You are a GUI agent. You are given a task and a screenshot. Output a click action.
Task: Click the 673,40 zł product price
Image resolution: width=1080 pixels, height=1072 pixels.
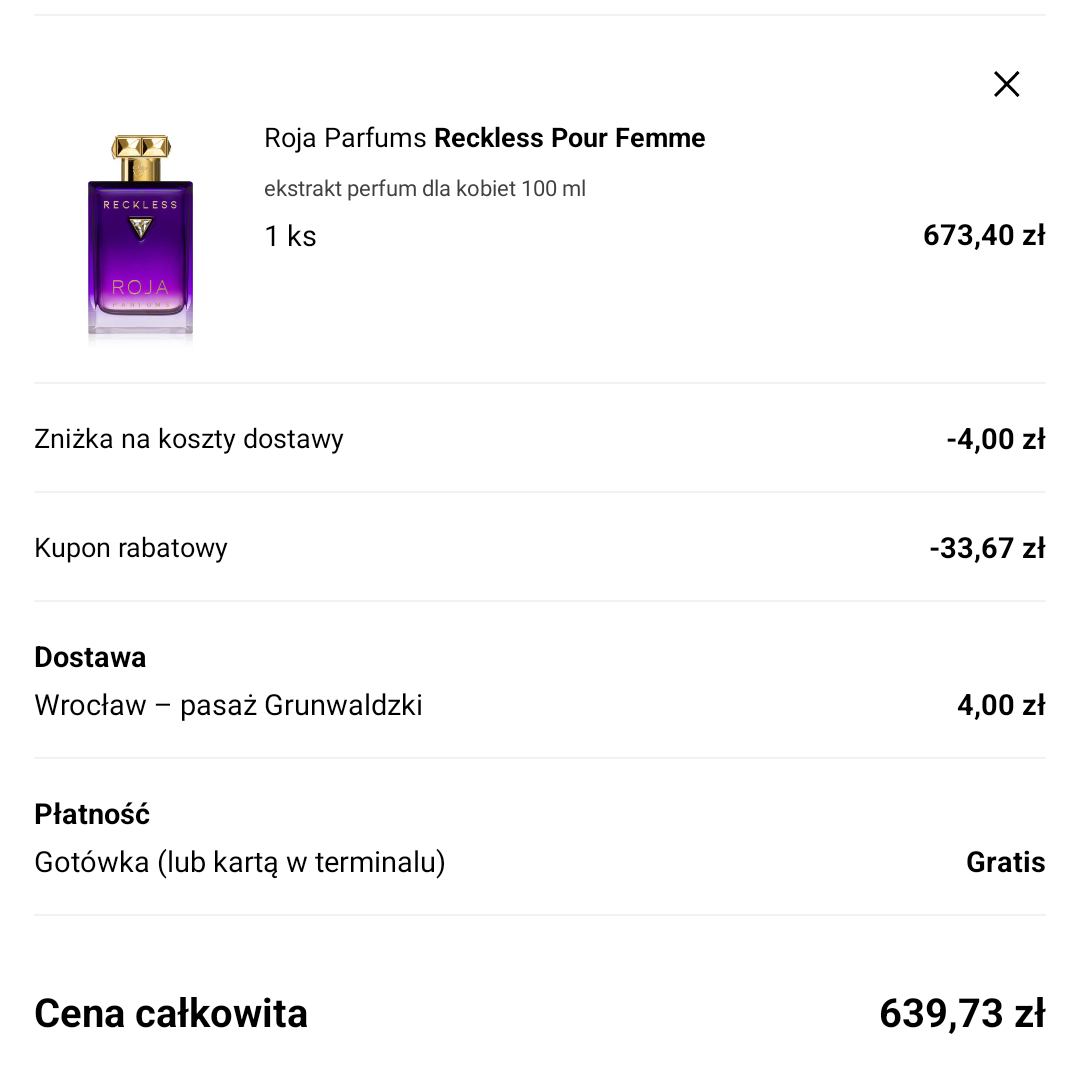(983, 236)
